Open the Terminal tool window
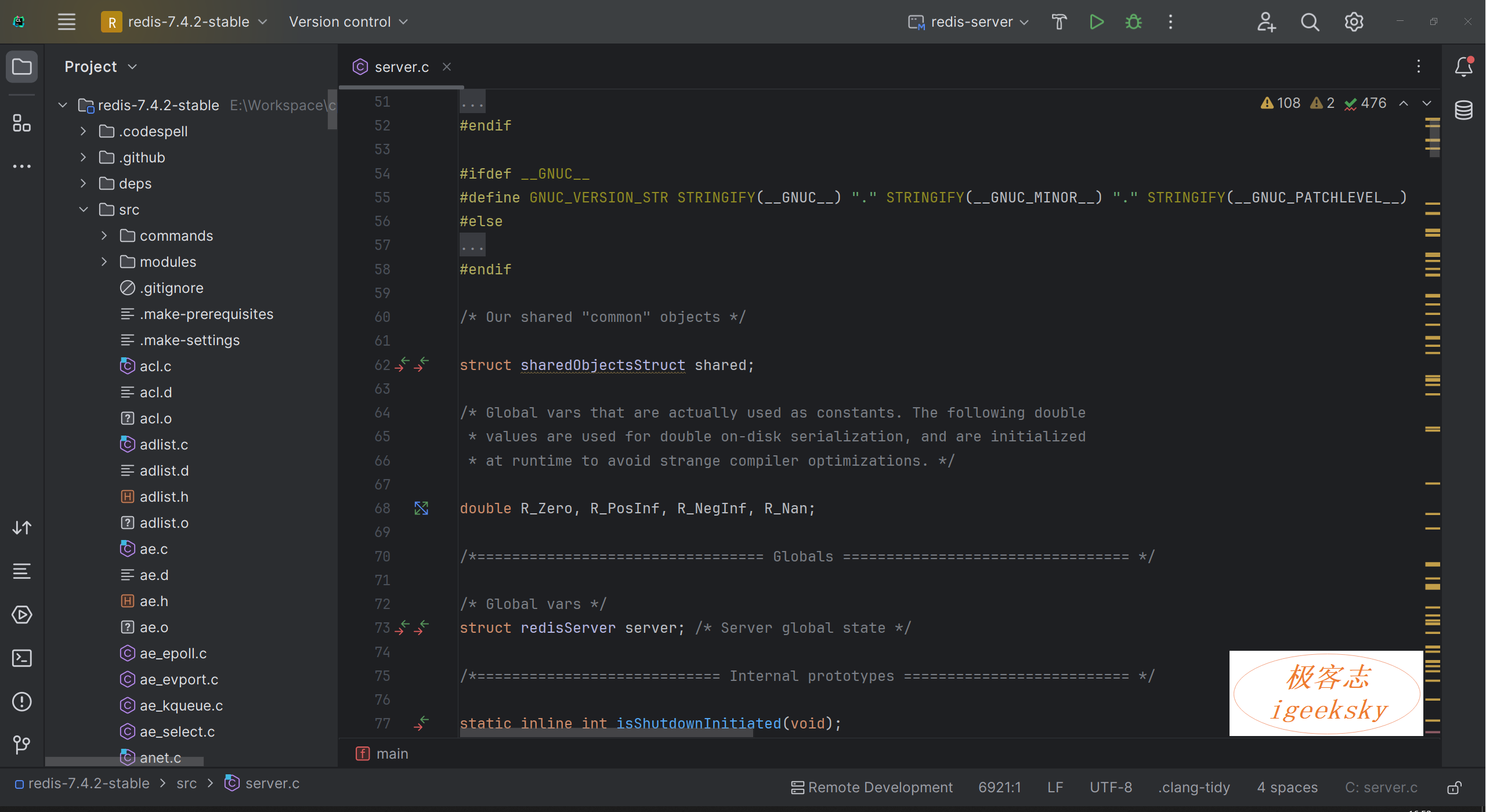1486x812 pixels. pos(21,658)
